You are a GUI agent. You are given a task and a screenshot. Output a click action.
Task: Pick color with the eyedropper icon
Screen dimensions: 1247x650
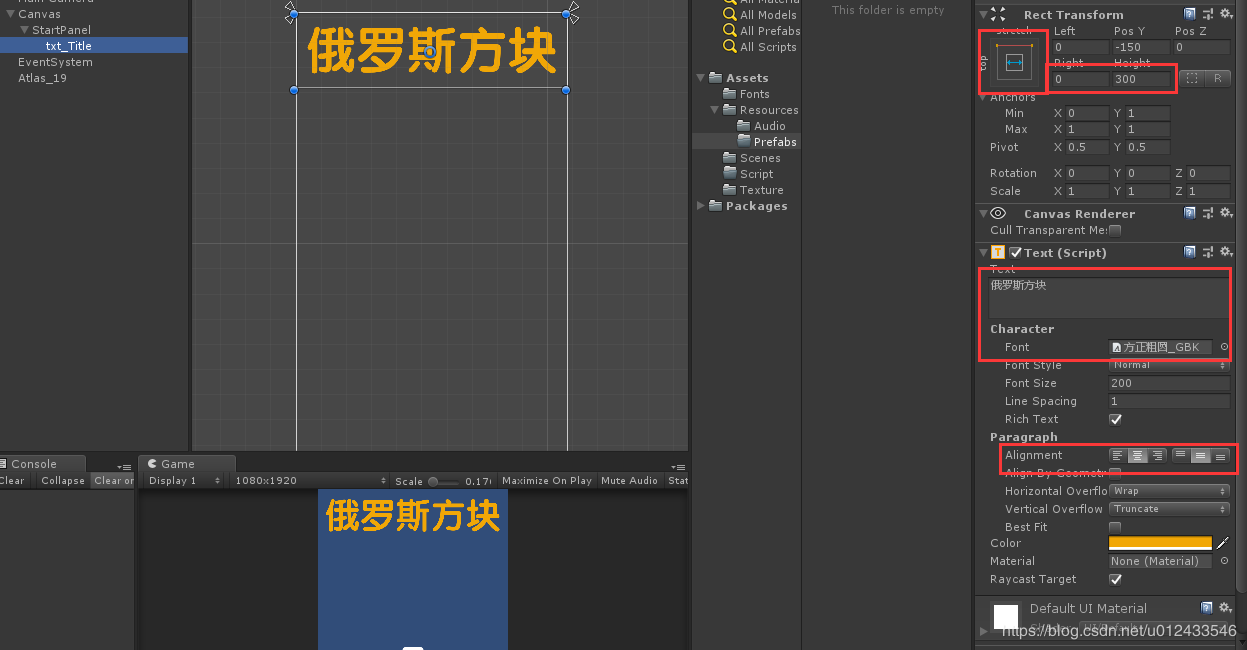1222,543
